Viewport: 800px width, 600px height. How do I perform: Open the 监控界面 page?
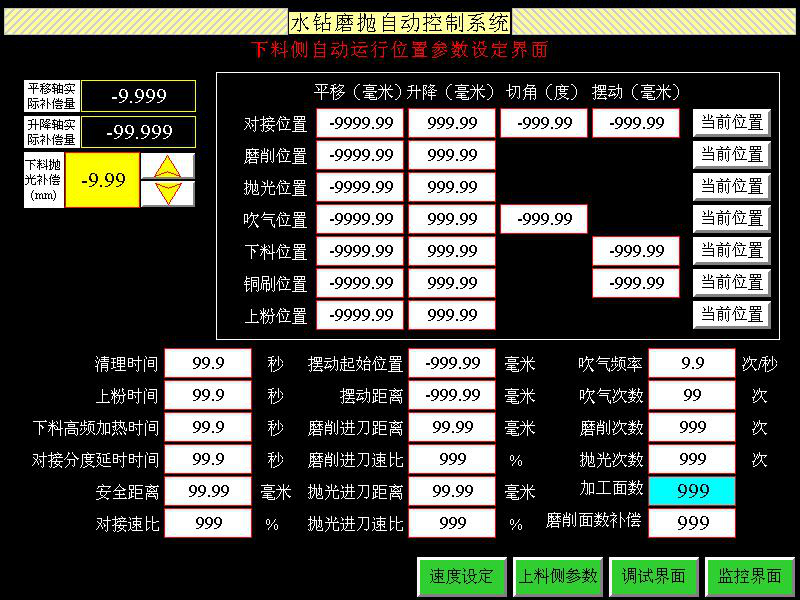[x=749, y=576]
